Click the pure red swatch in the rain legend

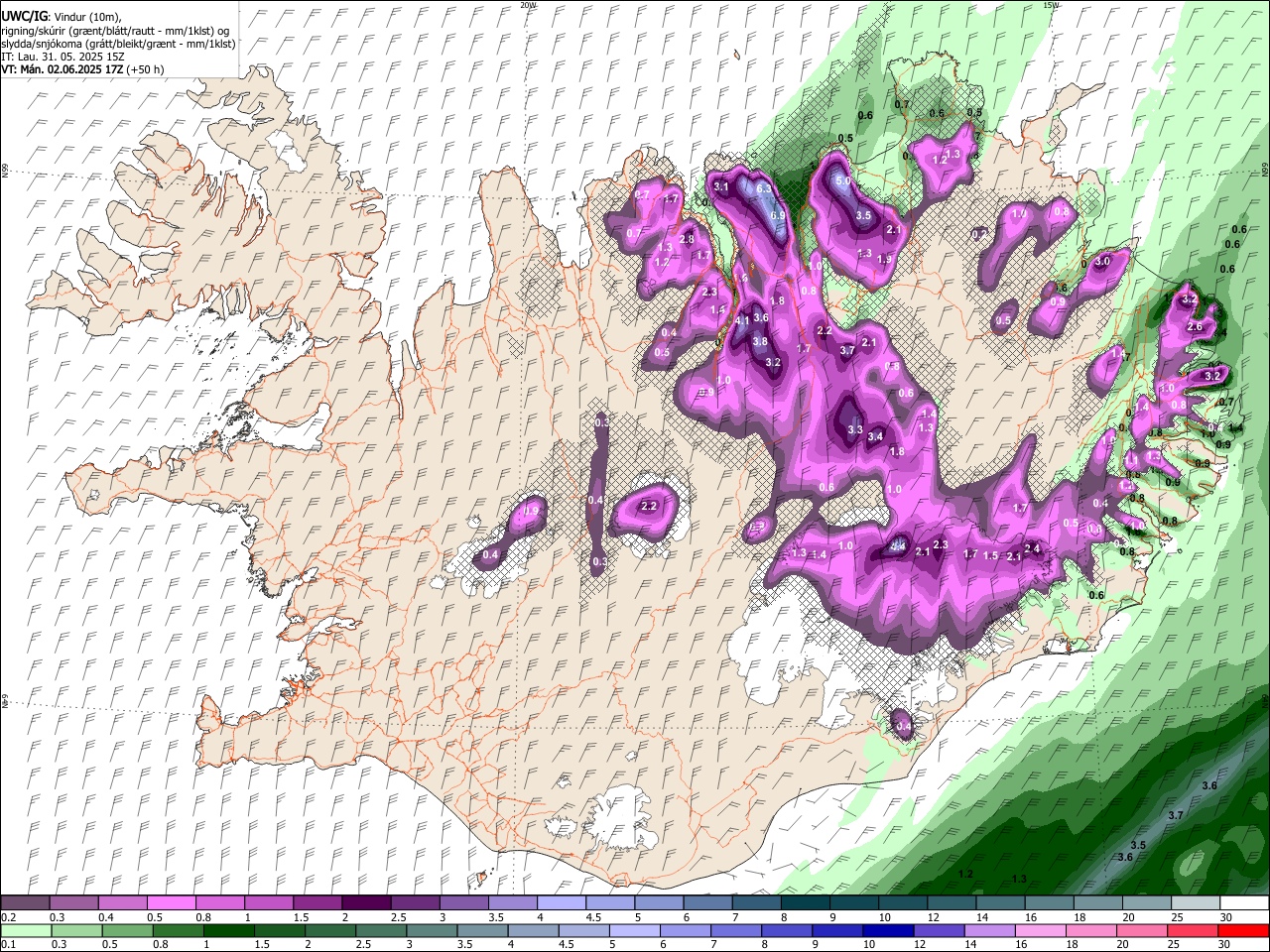point(1244,931)
